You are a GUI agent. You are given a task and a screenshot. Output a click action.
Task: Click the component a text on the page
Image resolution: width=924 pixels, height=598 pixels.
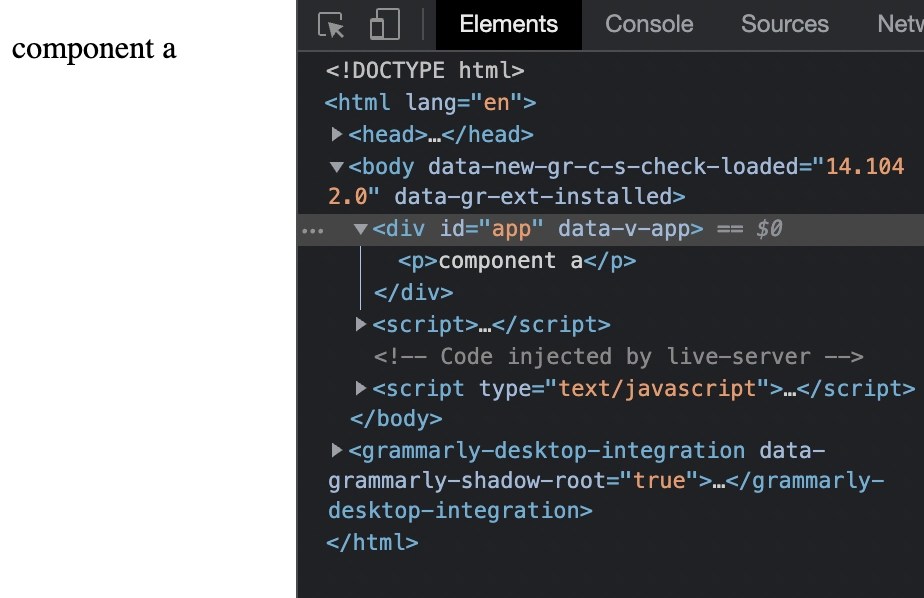pos(93,48)
